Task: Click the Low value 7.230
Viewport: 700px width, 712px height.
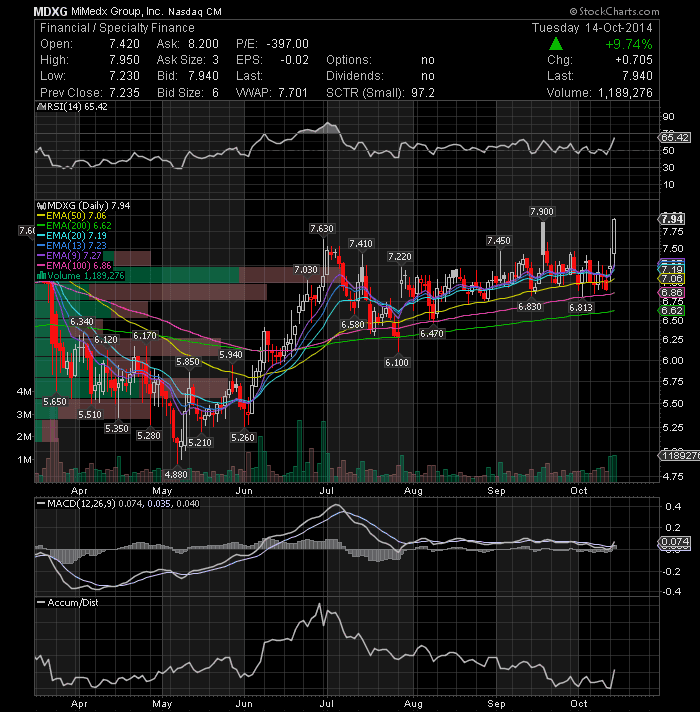Action: coord(124,76)
